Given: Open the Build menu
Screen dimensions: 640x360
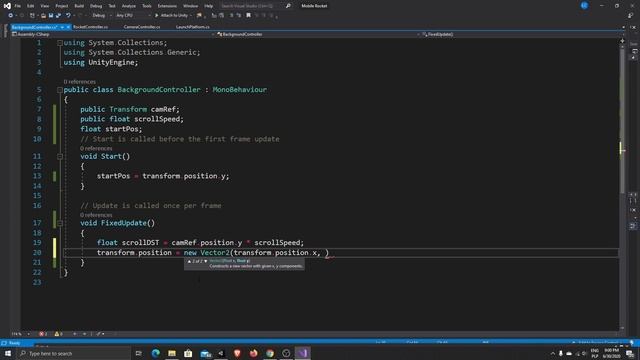Looking at the screenshot, I should pyautogui.click(x=79, y=6).
